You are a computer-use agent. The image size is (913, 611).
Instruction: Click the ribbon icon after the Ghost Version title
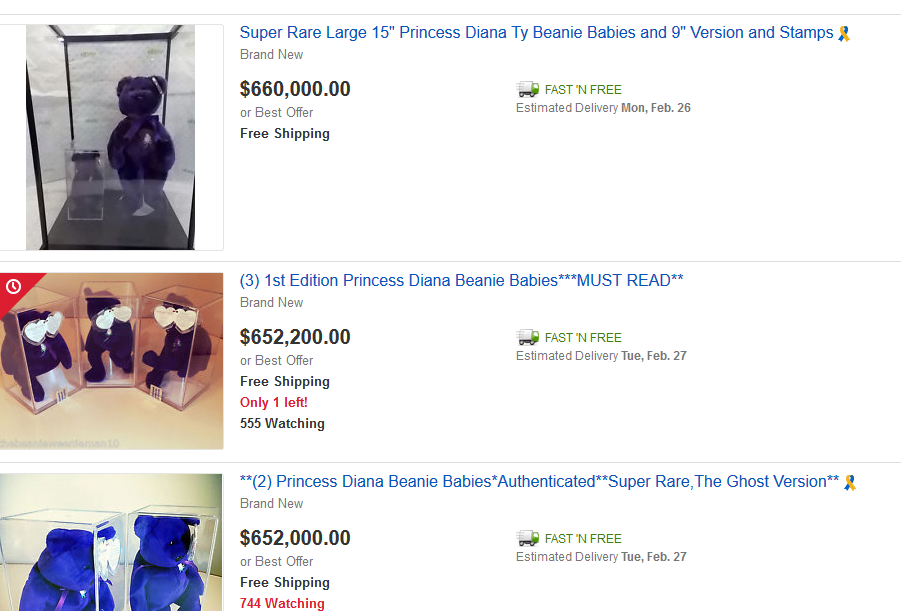point(850,482)
